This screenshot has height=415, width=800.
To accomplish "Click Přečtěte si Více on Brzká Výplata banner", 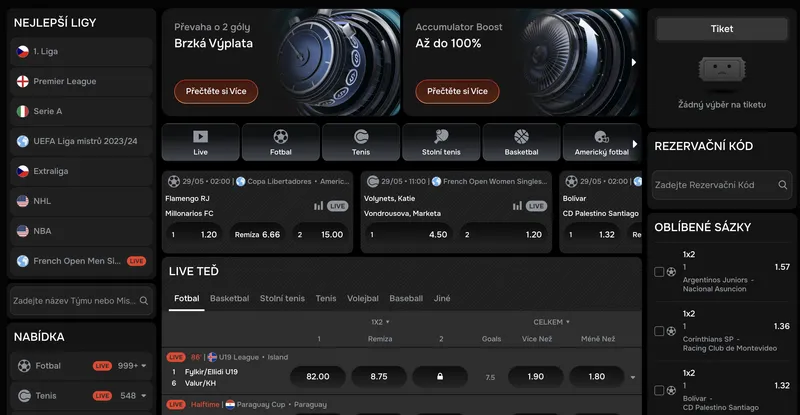I will (217, 92).
